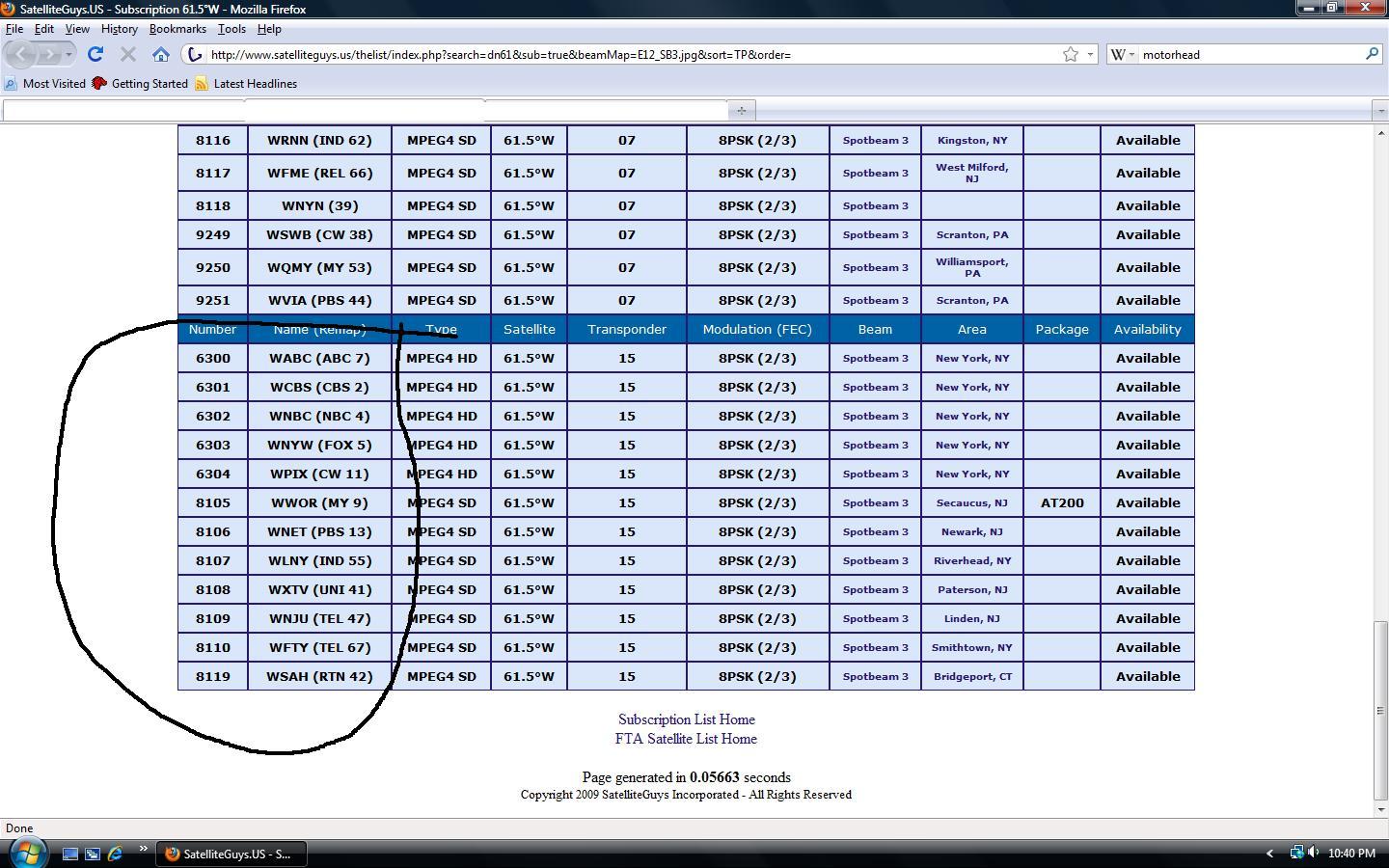Click Secaucus, NJ area link
1389x868 pixels.
click(972, 502)
